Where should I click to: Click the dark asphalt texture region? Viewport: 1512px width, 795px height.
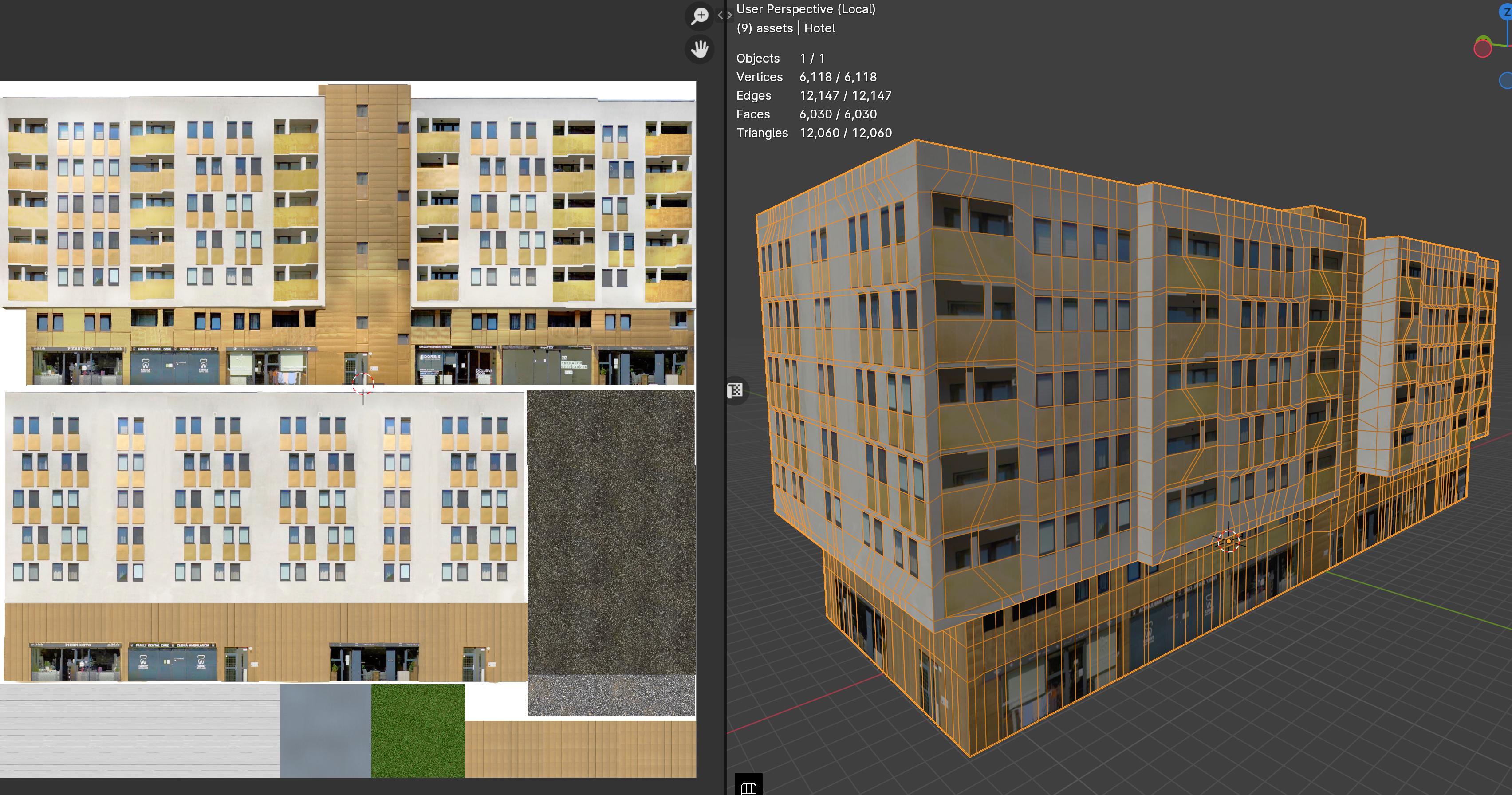point(610,528)
